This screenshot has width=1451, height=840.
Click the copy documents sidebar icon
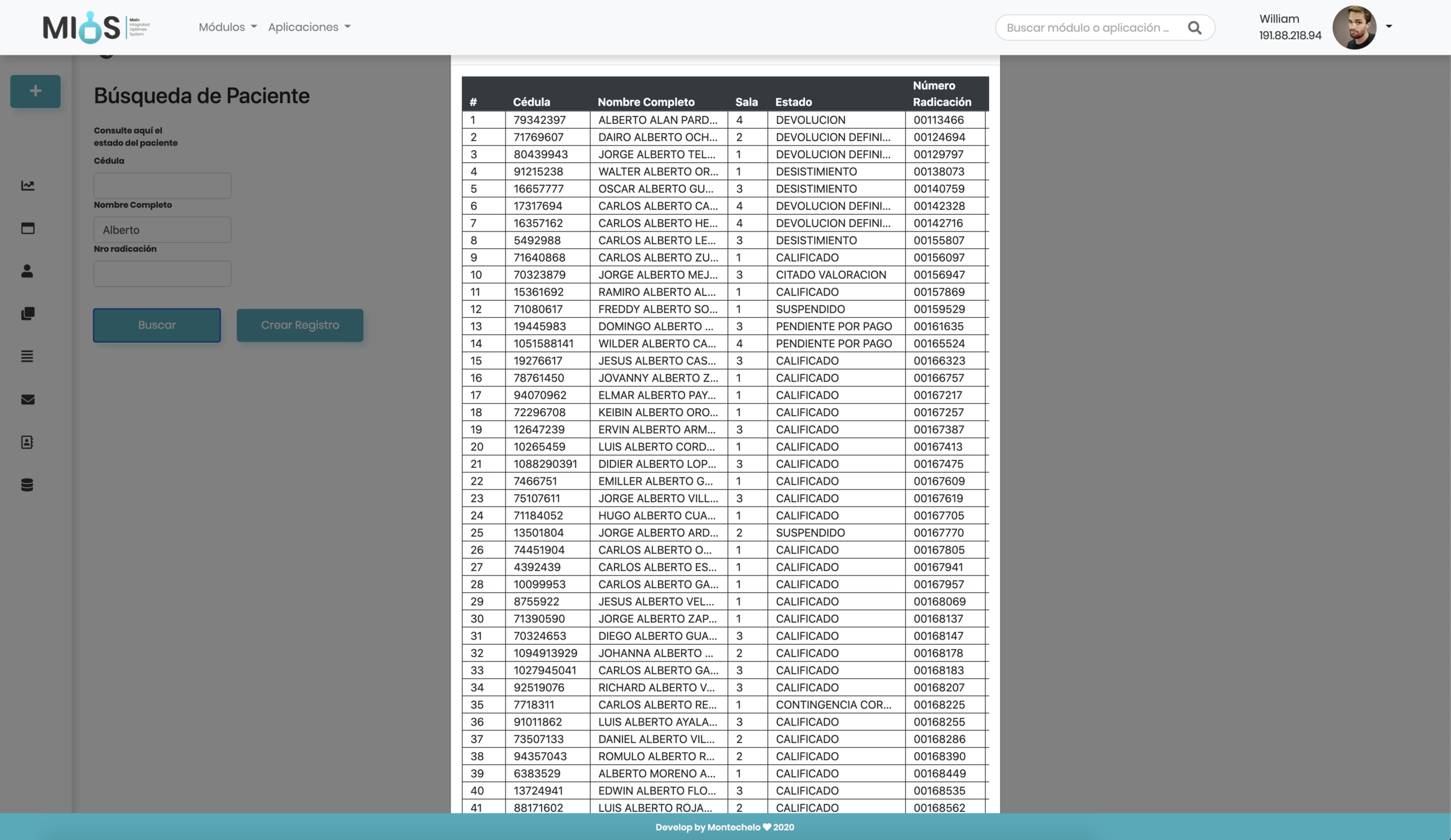[x=27, y=314]
